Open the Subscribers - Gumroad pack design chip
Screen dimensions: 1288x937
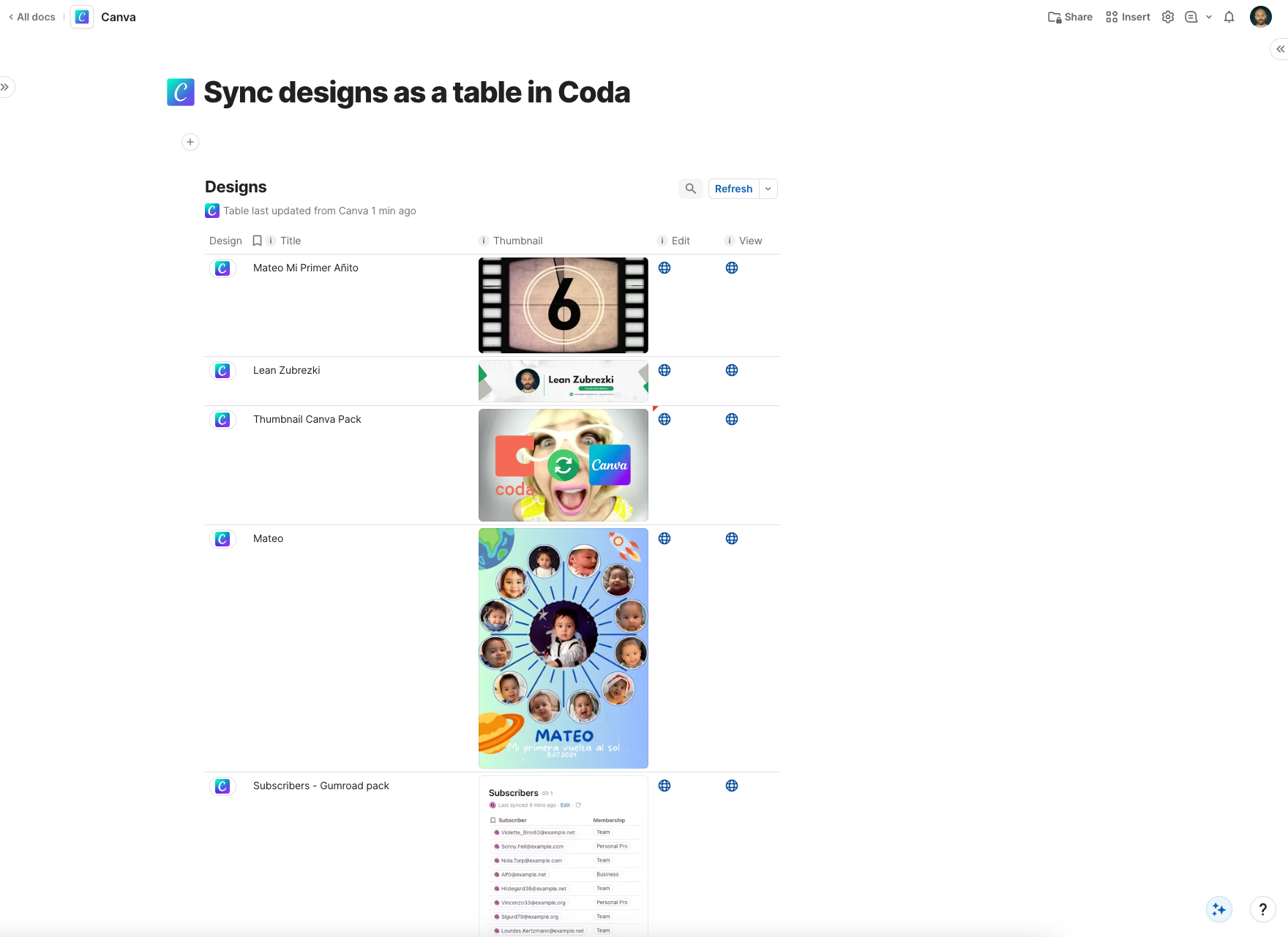click(x=222, y=786)
